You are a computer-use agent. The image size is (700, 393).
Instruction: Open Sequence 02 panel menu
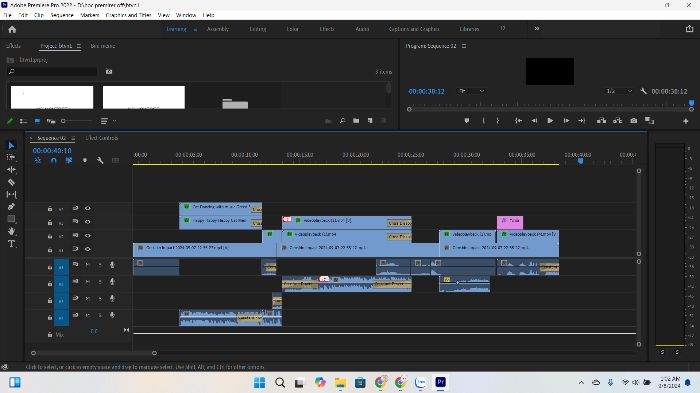[x=73, y=138]
